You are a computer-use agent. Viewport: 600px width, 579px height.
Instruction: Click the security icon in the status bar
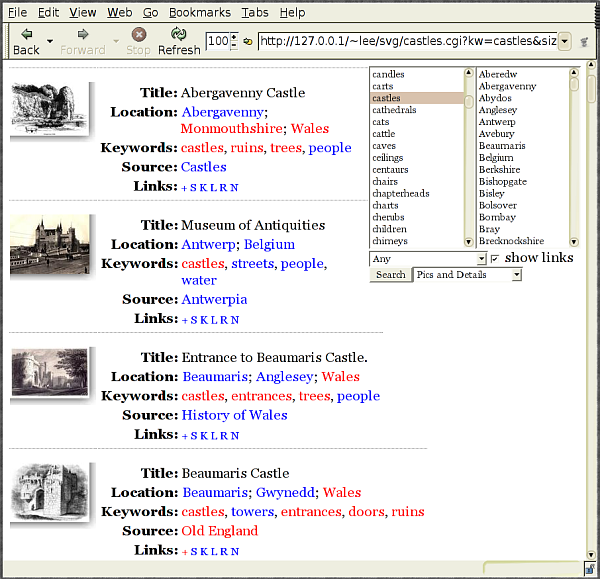point(591,569)
